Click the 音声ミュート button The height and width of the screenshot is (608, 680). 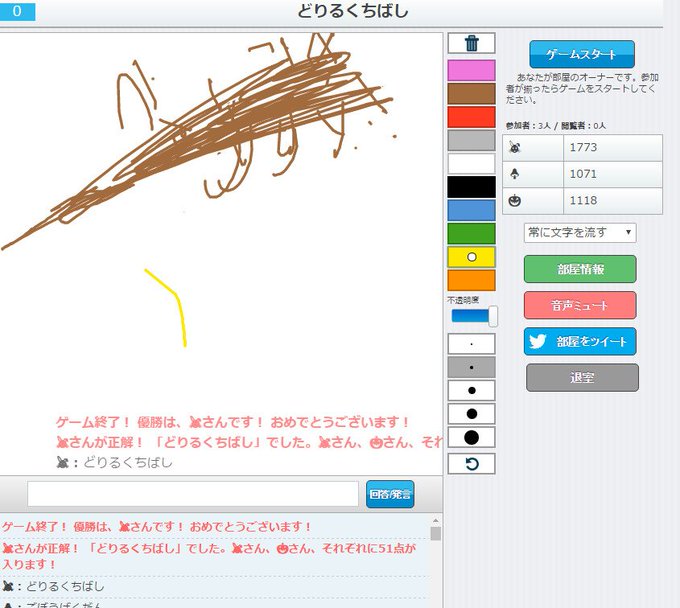[580, 305]
